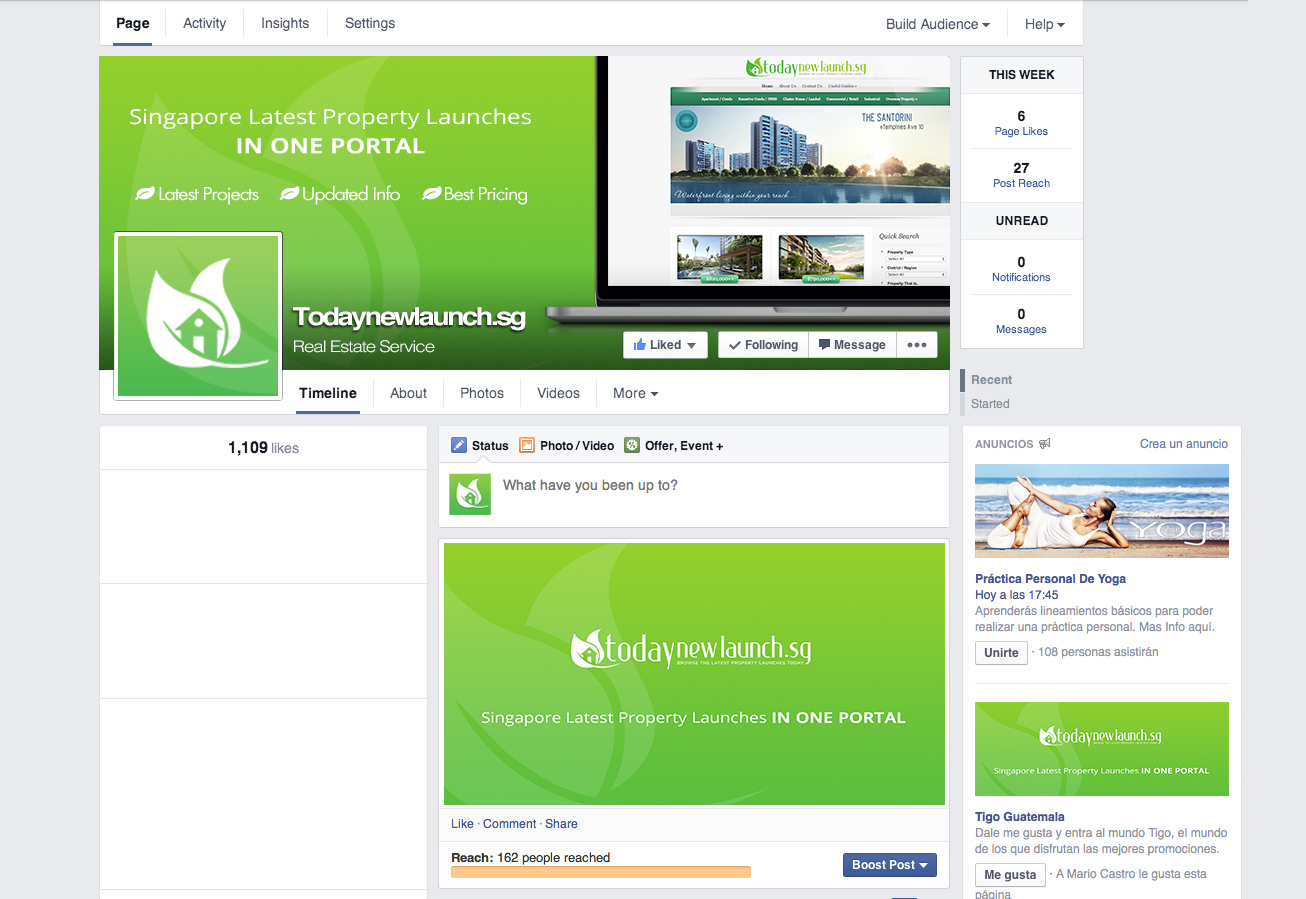Expand the More tab dropdown

click(636, 394)
